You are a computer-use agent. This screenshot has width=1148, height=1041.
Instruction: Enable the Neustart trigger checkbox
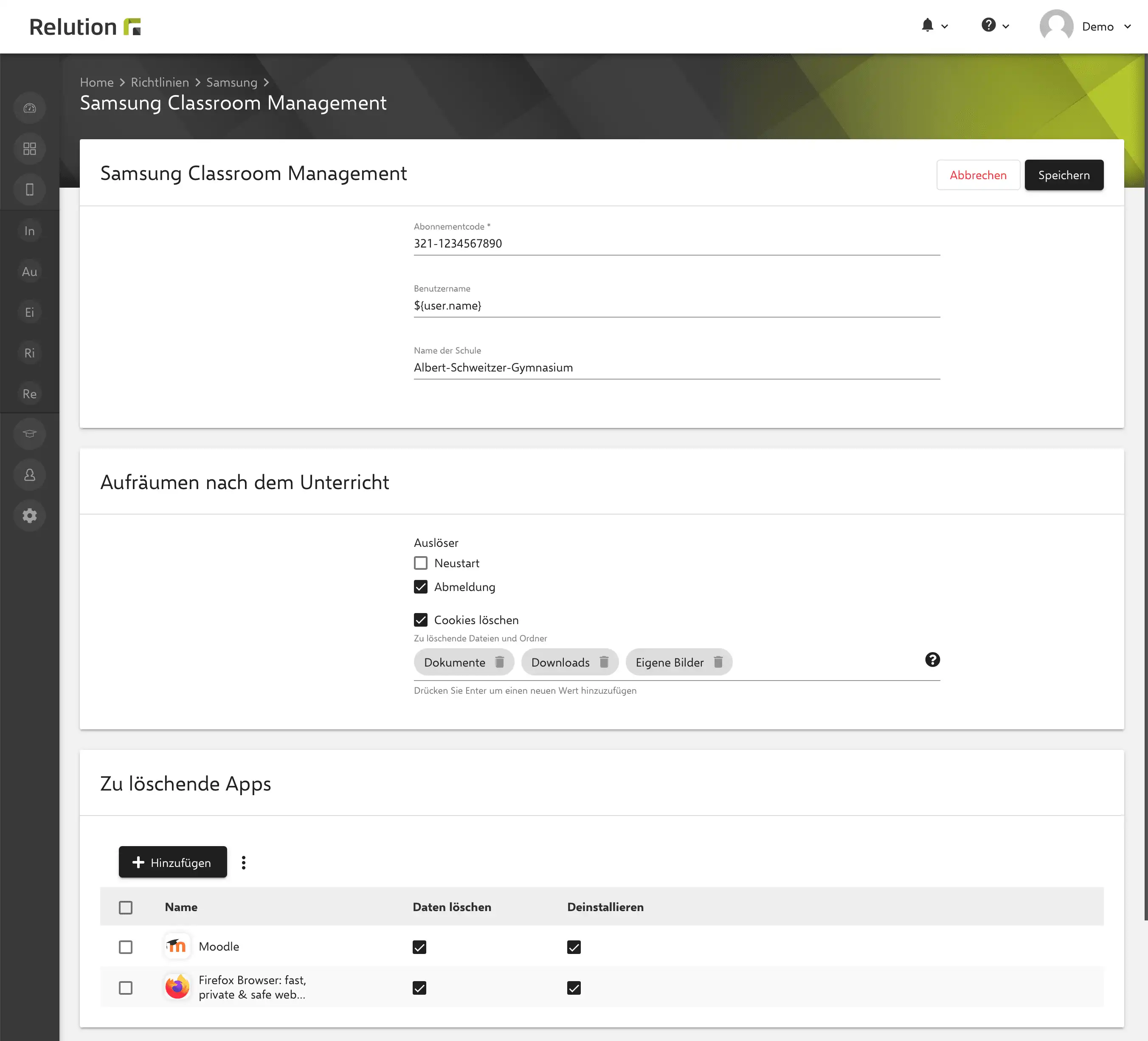pyautogui.click(x=421, y=563)
